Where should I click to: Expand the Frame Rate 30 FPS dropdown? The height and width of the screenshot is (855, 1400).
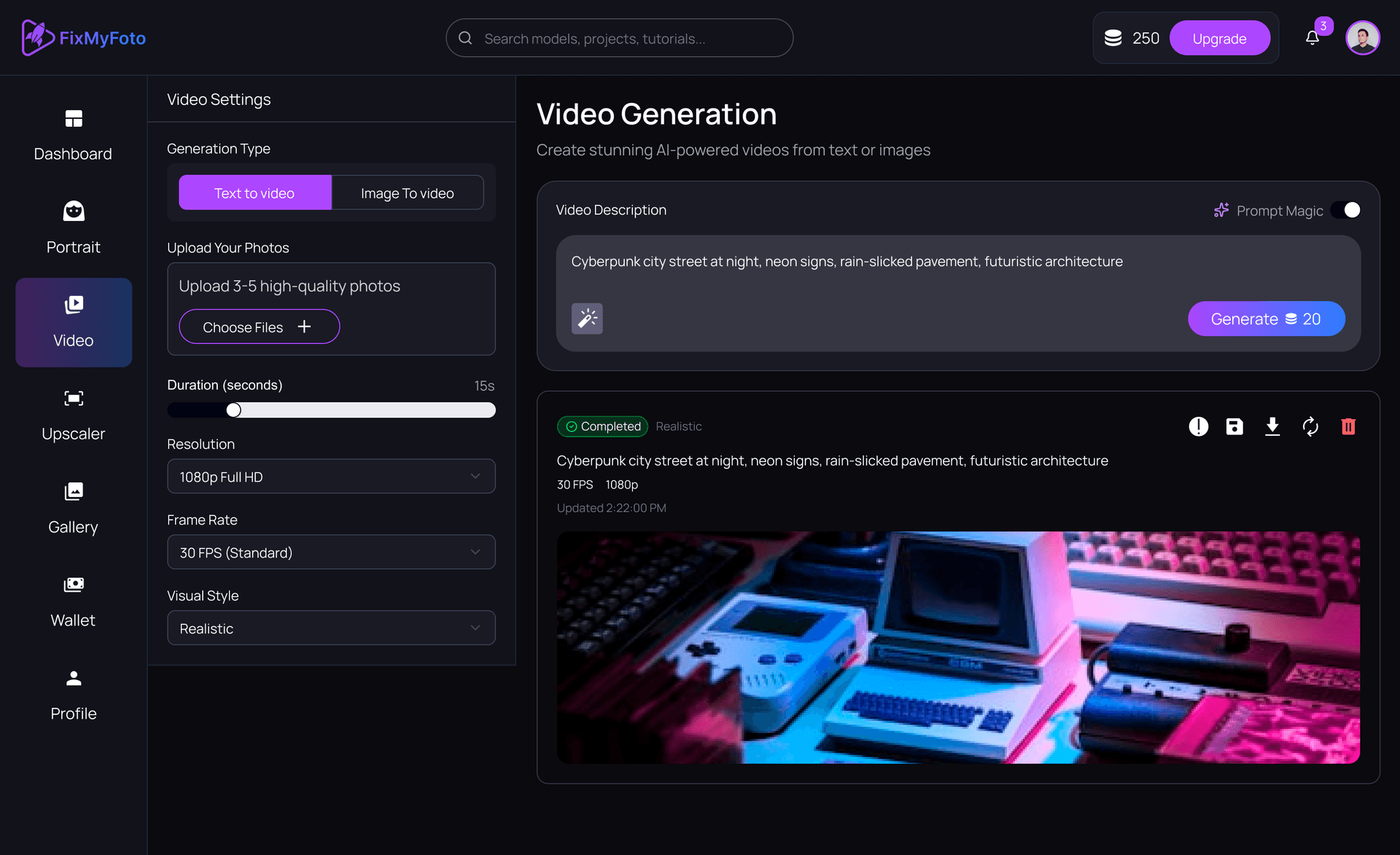click(x=331, y=553)
